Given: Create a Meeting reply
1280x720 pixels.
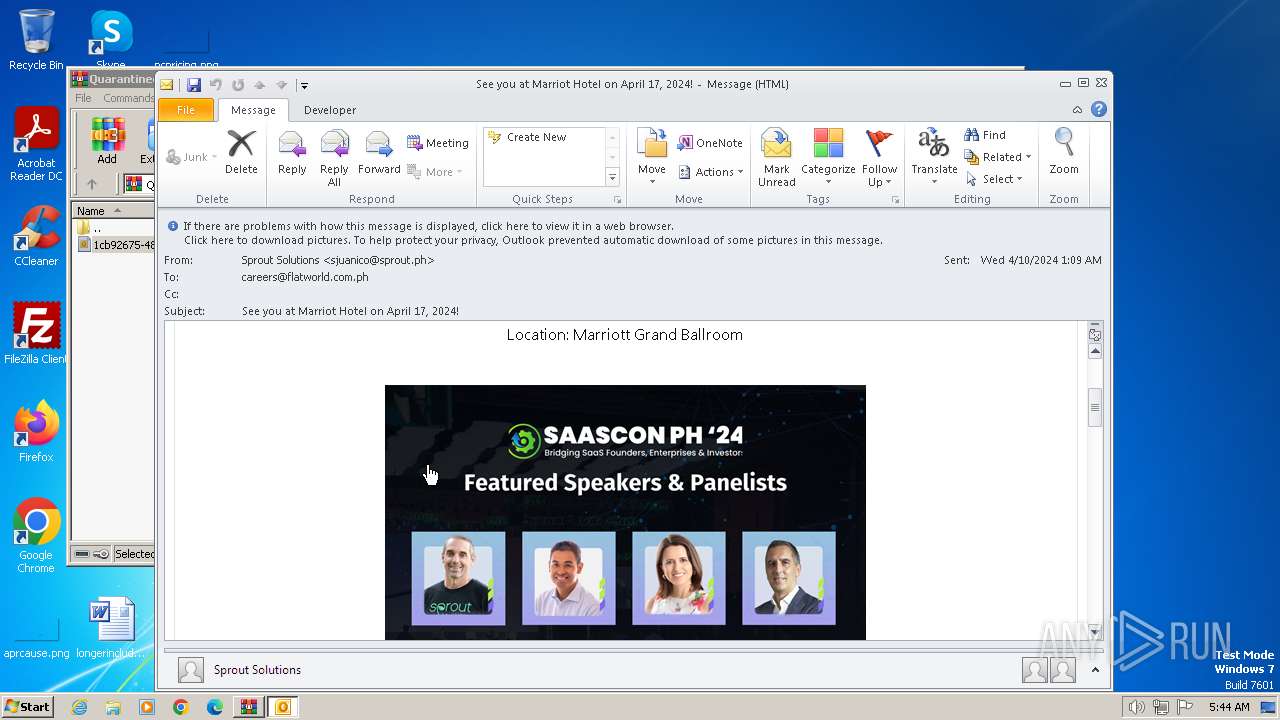Looking at the screenshot, I should [x=438, y=143].
